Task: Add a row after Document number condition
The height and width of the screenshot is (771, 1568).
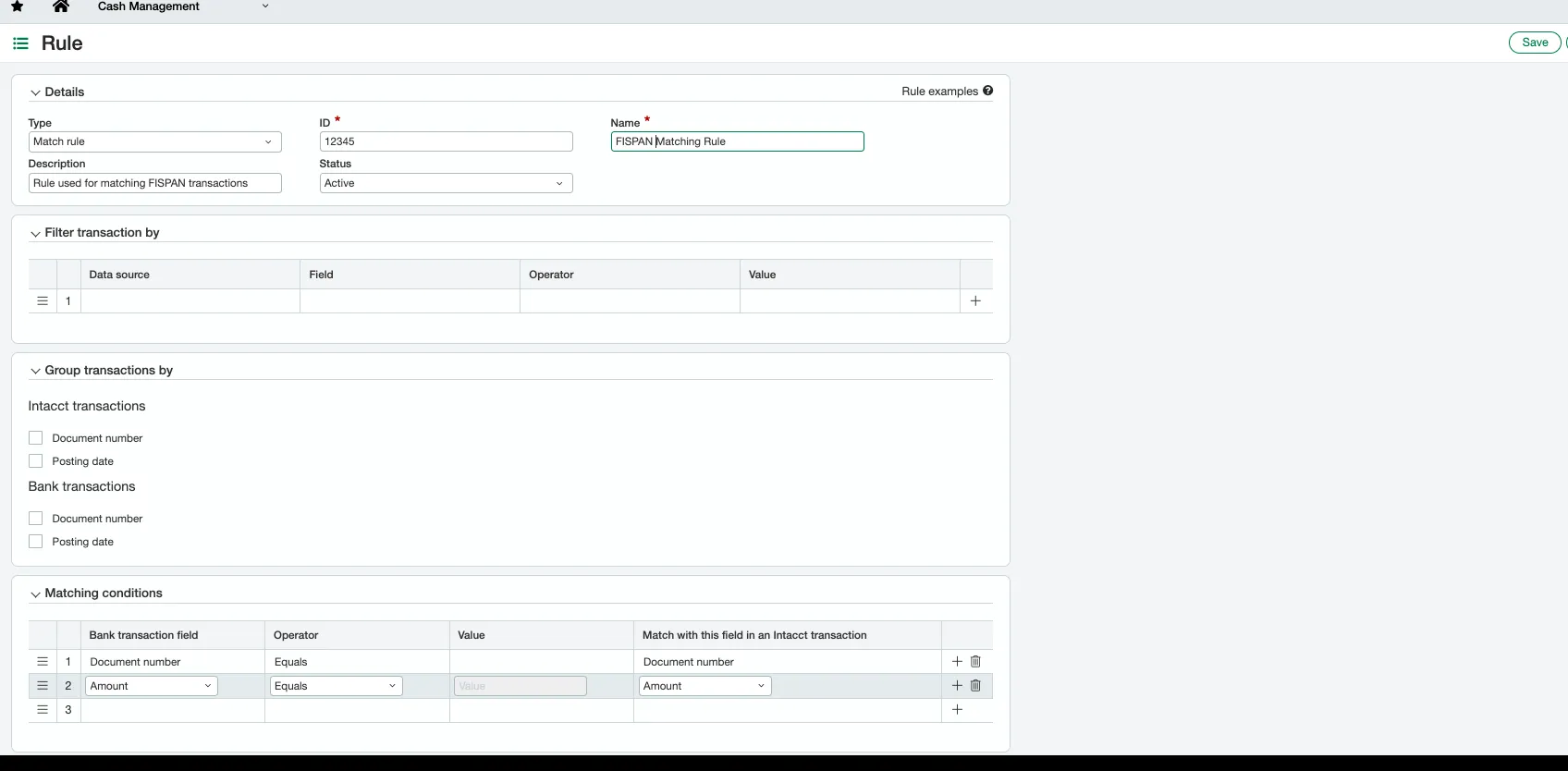Action: pyautogui.click(x=957, y=661)
